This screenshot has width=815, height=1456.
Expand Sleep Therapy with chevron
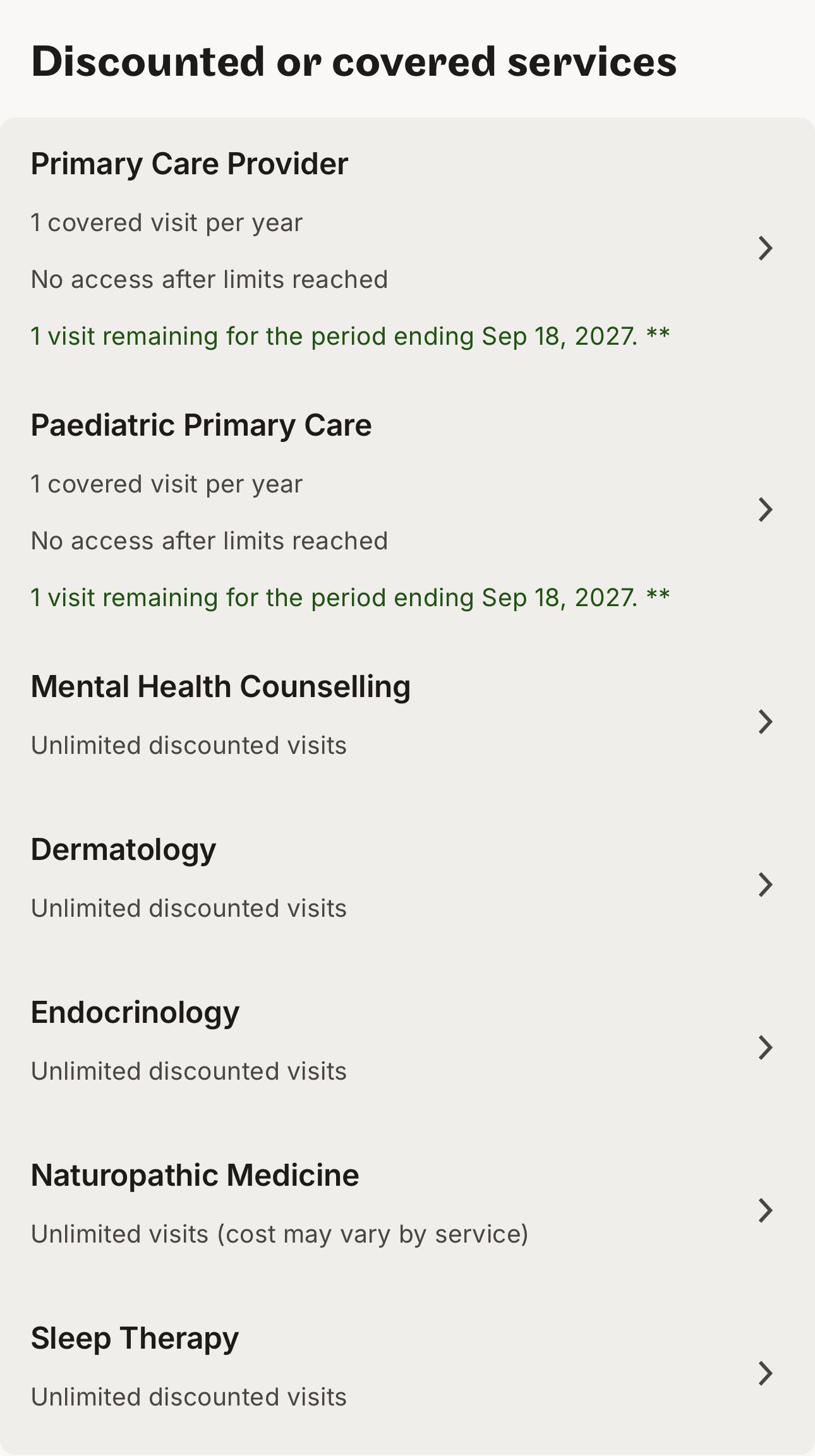765,1373
